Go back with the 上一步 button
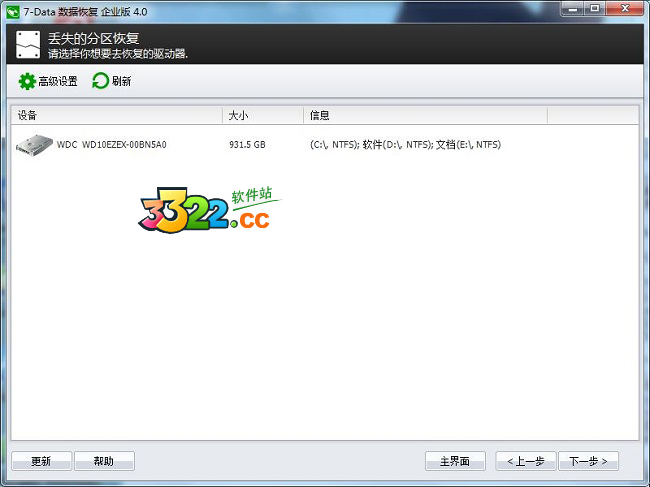 pos(526,461)
